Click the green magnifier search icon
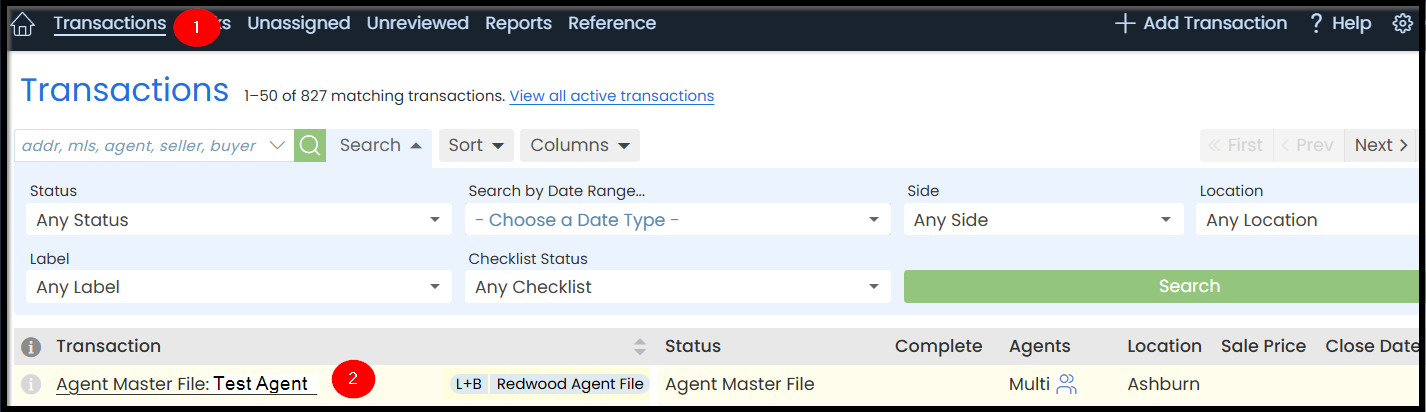Image resolution: width=1426 pixels, height=412 pixels. pos(310,146)
